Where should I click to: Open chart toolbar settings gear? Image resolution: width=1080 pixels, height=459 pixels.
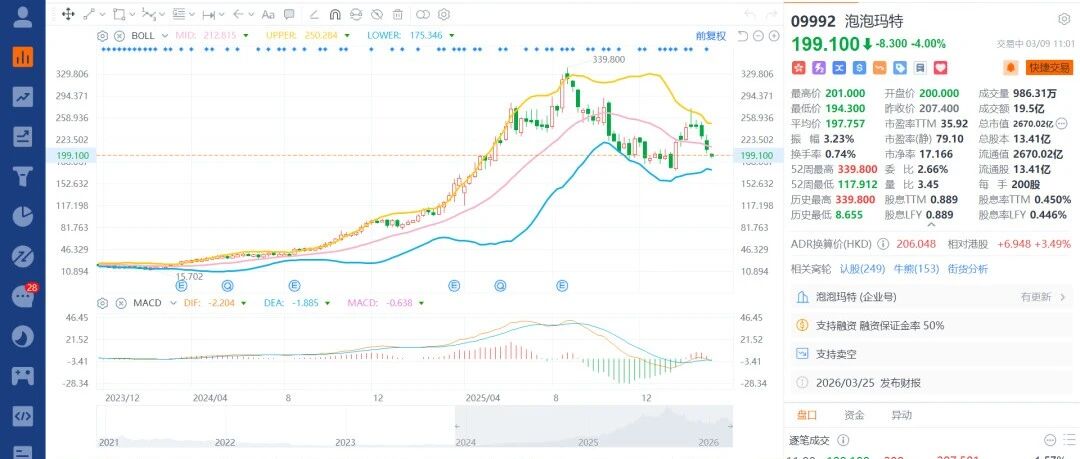444,14
